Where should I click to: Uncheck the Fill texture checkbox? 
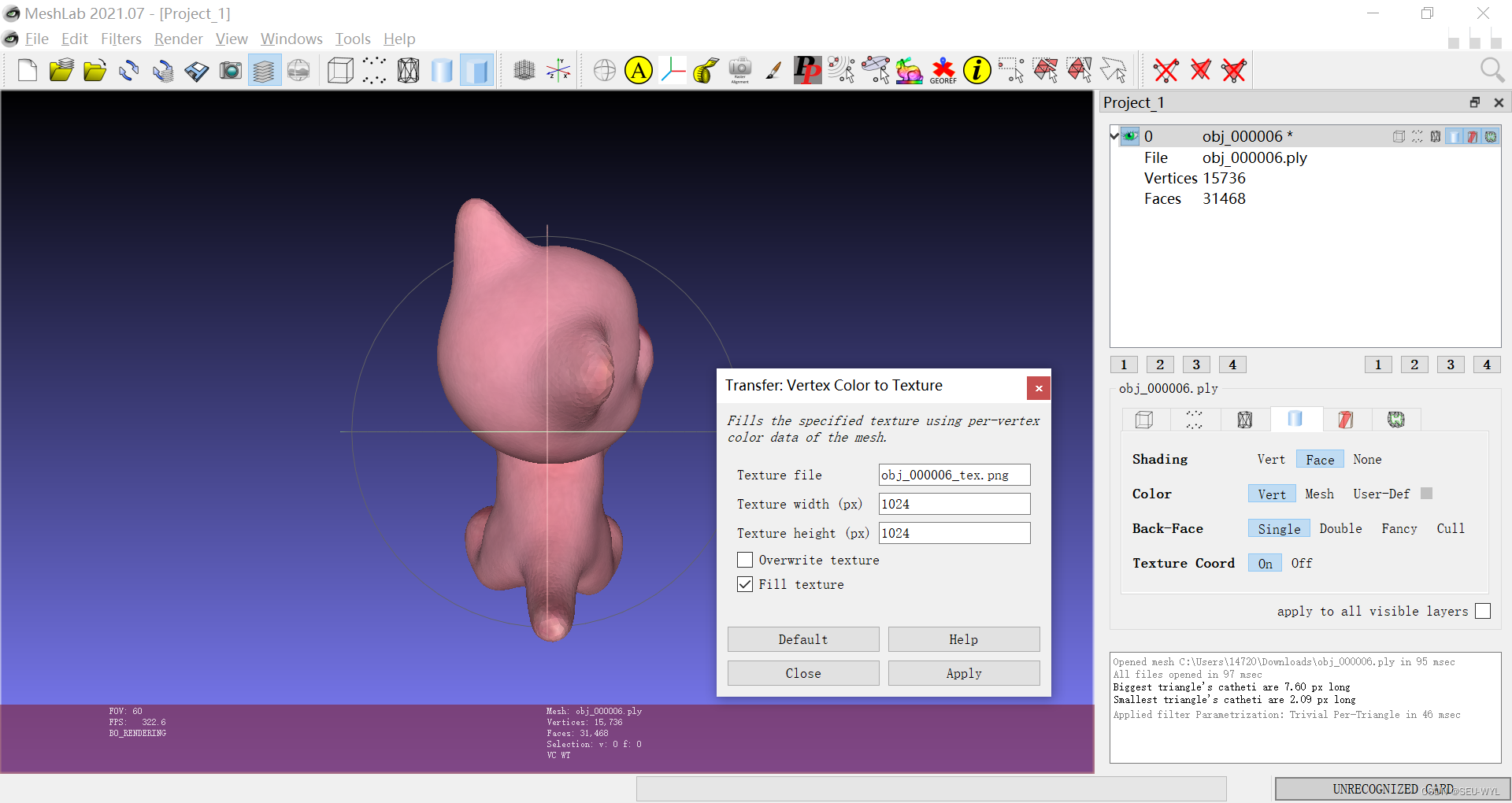tap(745, 584)
